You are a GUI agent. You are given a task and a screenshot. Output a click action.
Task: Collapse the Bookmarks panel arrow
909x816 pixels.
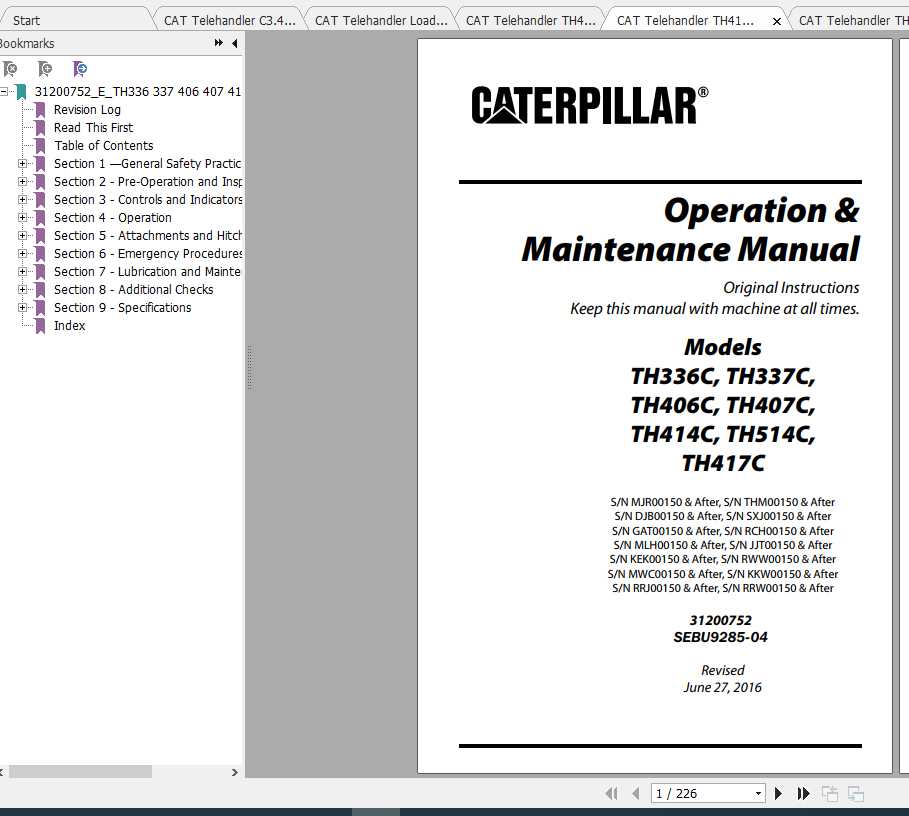(233, 43)
